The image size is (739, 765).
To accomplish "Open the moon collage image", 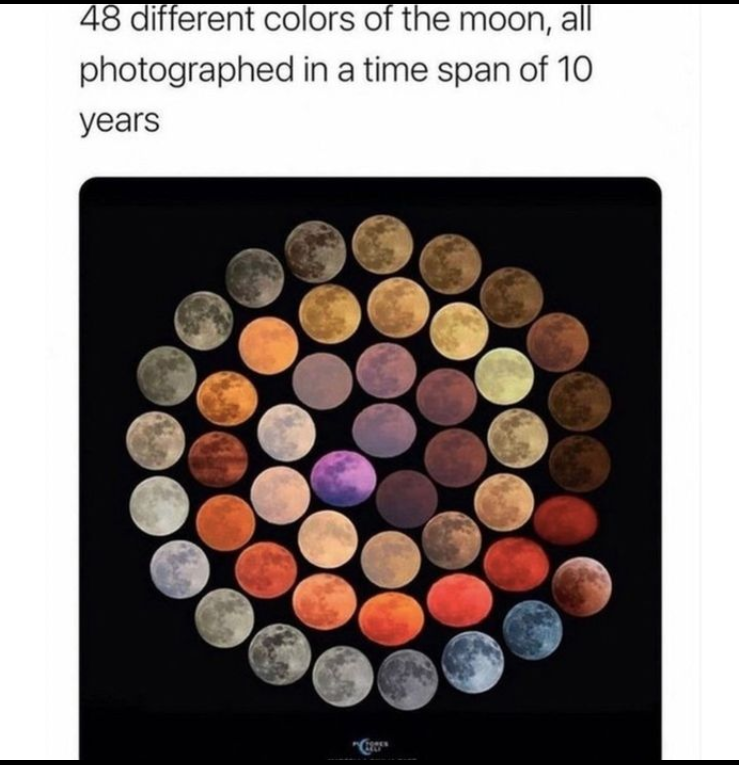I will (x=370, y=467).
